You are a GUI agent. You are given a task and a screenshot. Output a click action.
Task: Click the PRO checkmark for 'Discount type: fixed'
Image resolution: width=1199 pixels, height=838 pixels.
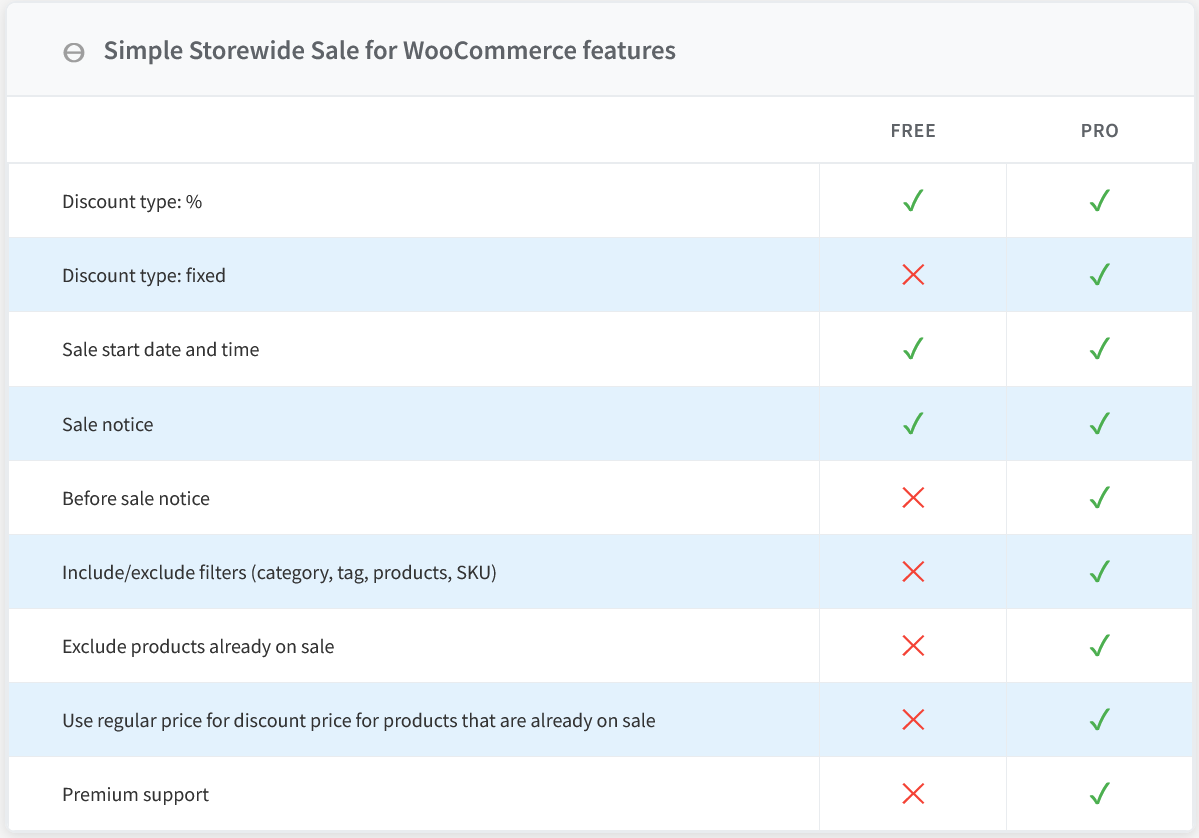click(1099, 275)
